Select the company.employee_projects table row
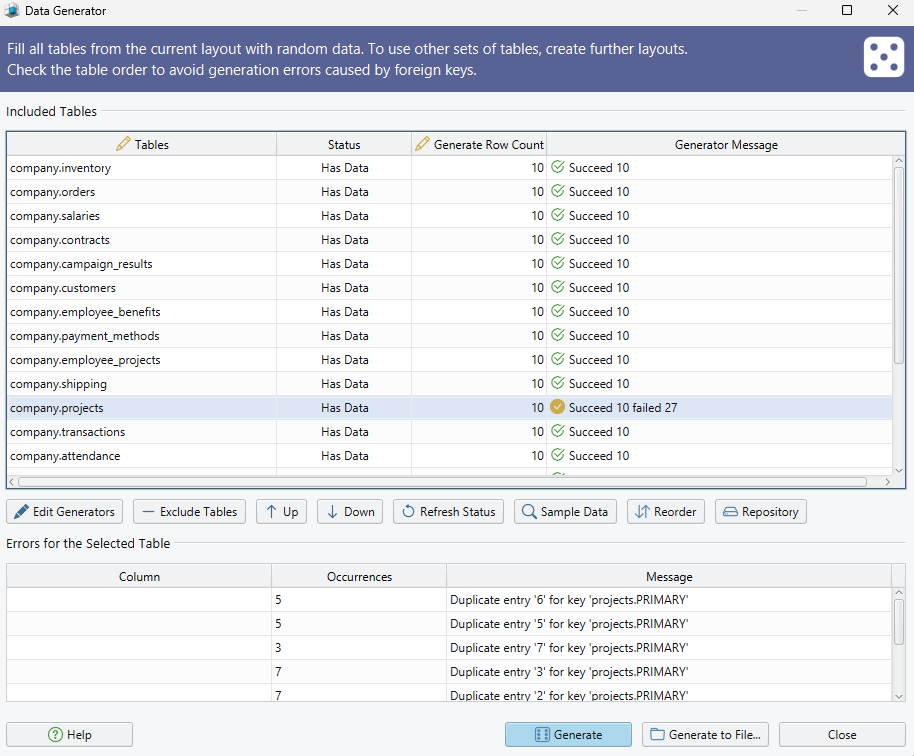 [x=449, y=360]
